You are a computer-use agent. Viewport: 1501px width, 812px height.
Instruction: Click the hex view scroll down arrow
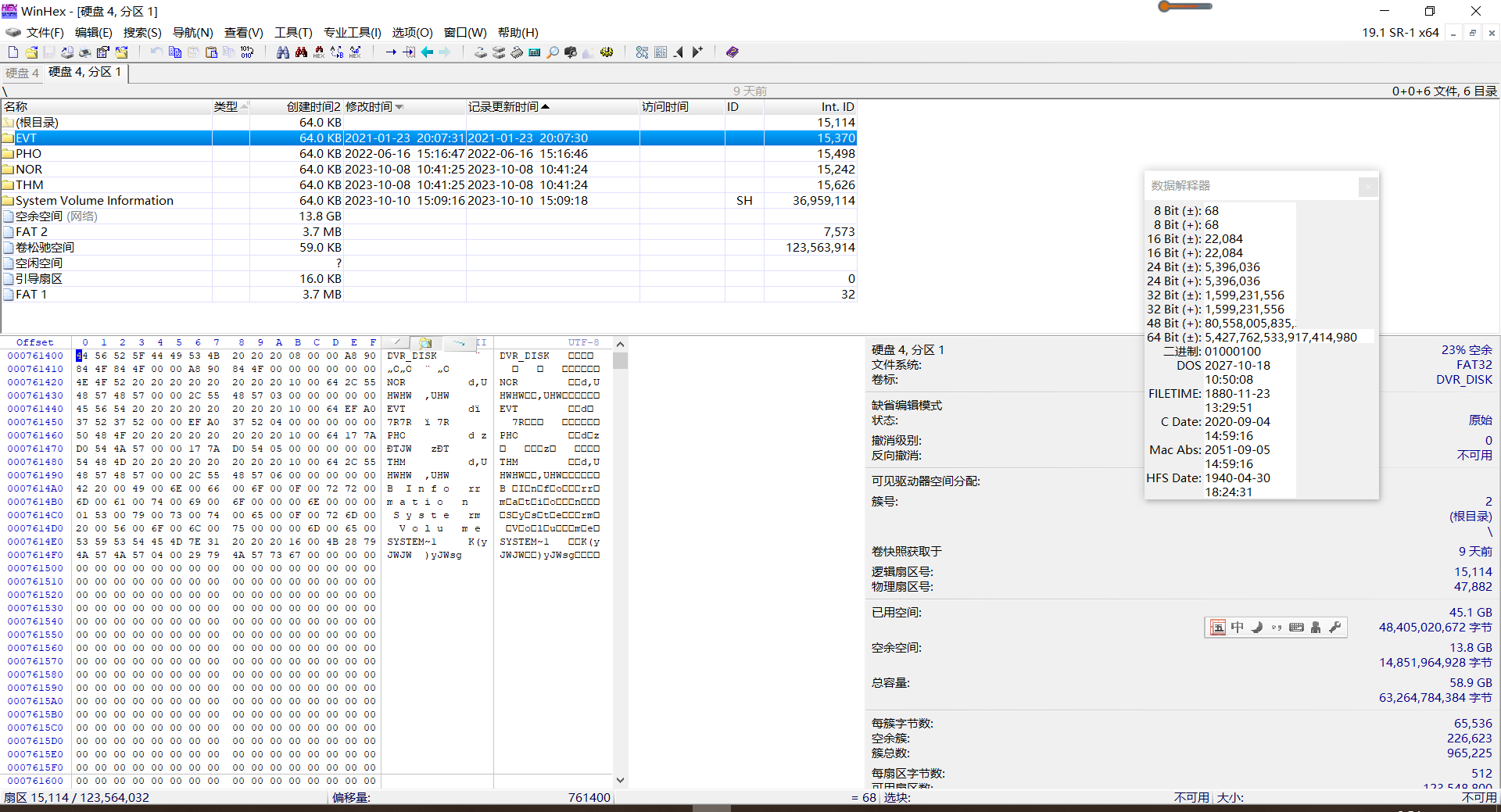point(620,780)
